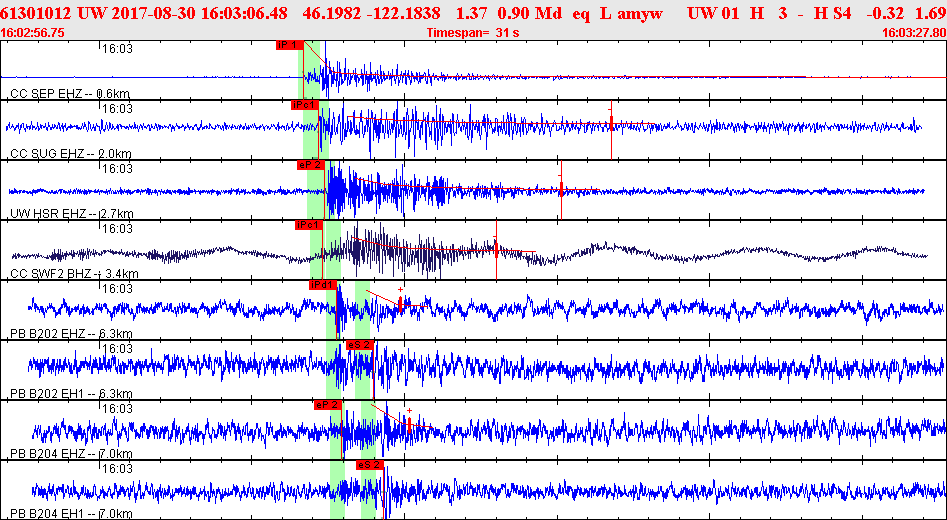Select the eS 2 pick flag on B204 EH1
Viewport: 947px width, 520px height.
[369, 464]
